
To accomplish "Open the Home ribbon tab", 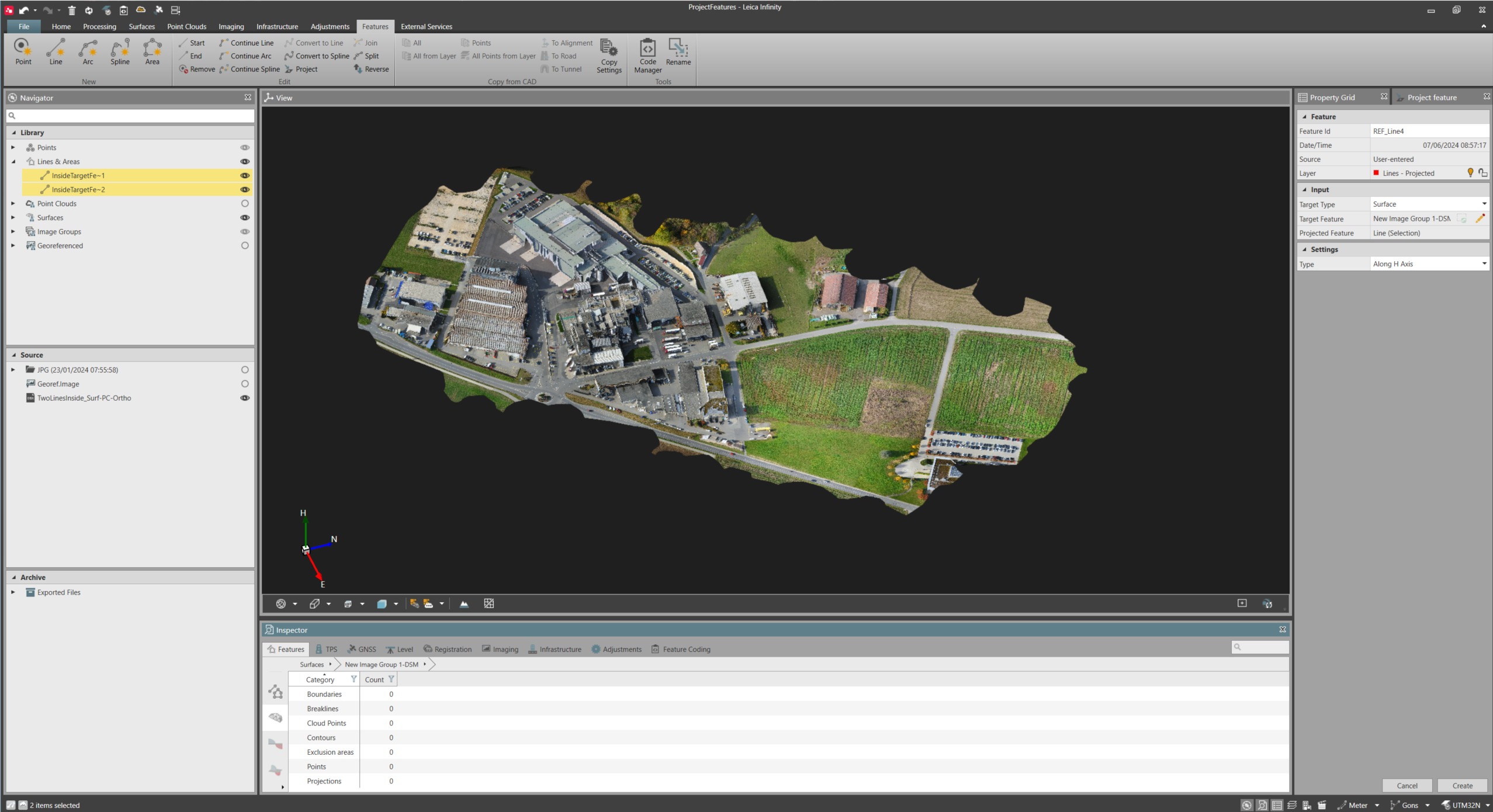I will click(61, 26).
